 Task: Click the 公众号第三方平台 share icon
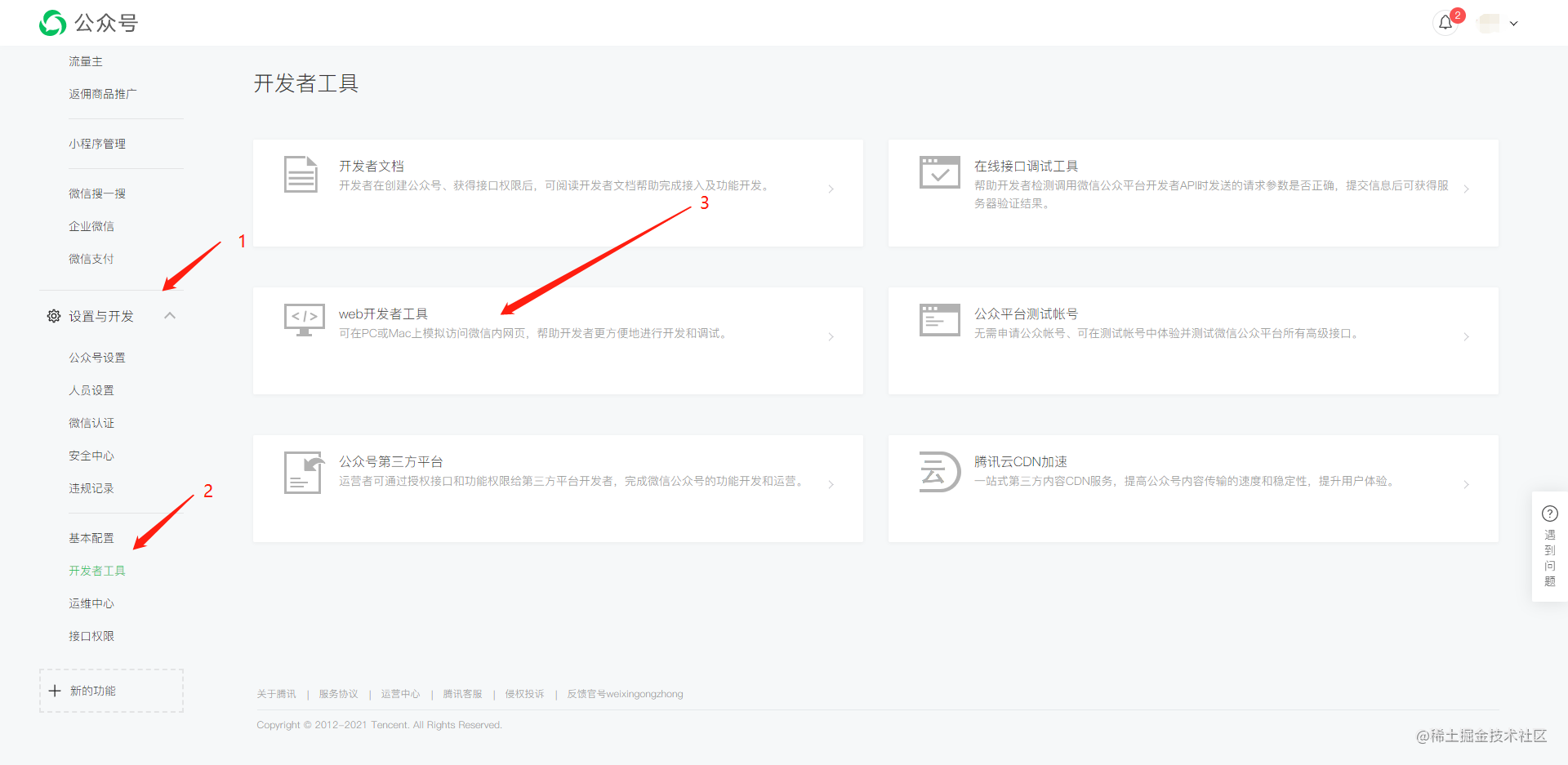[x=303, y=472]
